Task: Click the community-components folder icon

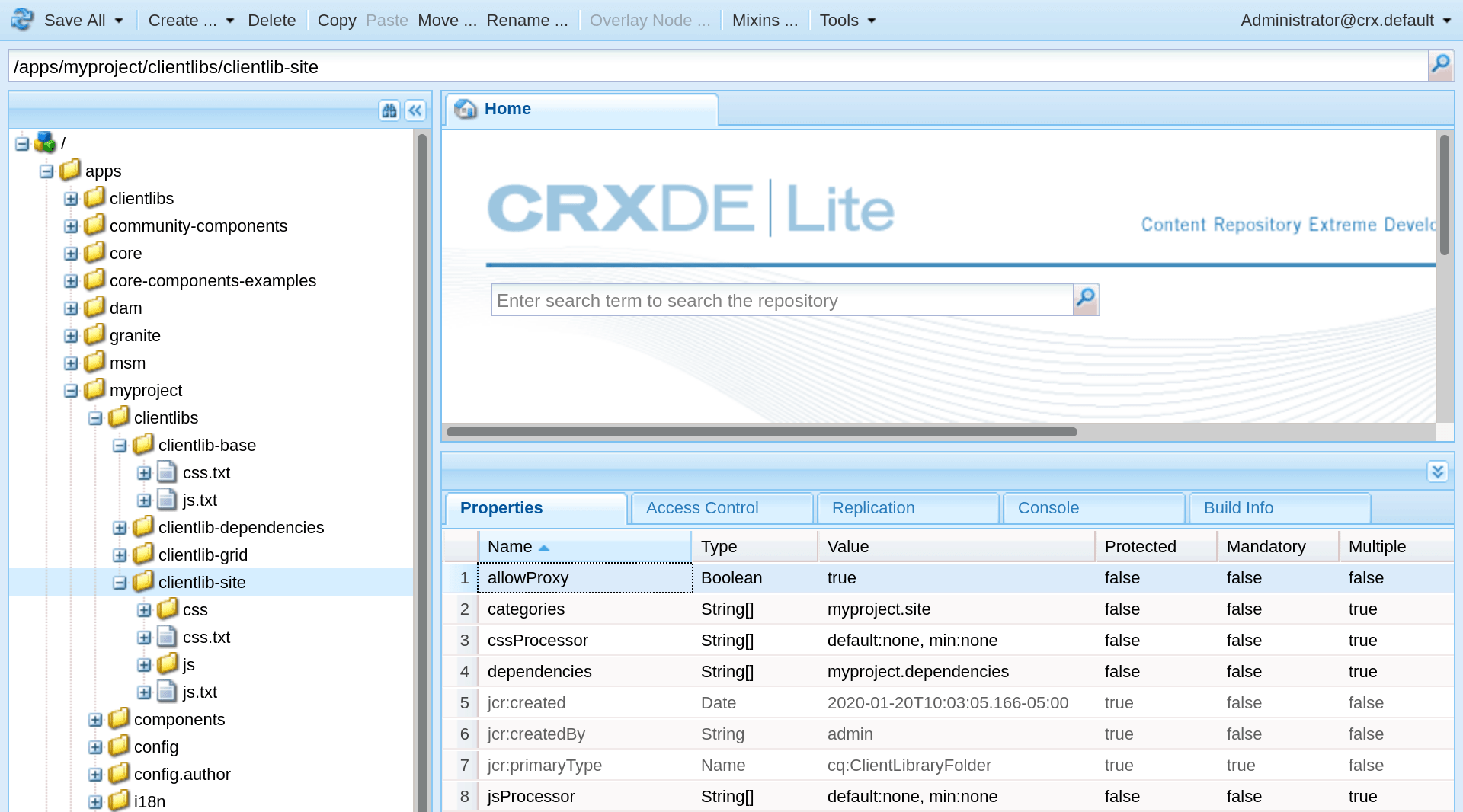Action: coord(94,225)
